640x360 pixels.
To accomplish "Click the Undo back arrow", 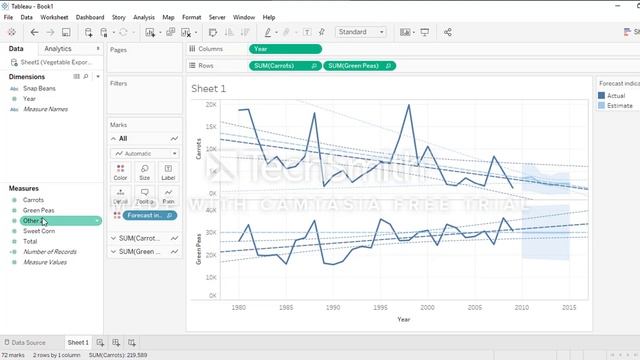I will [34, 32].
